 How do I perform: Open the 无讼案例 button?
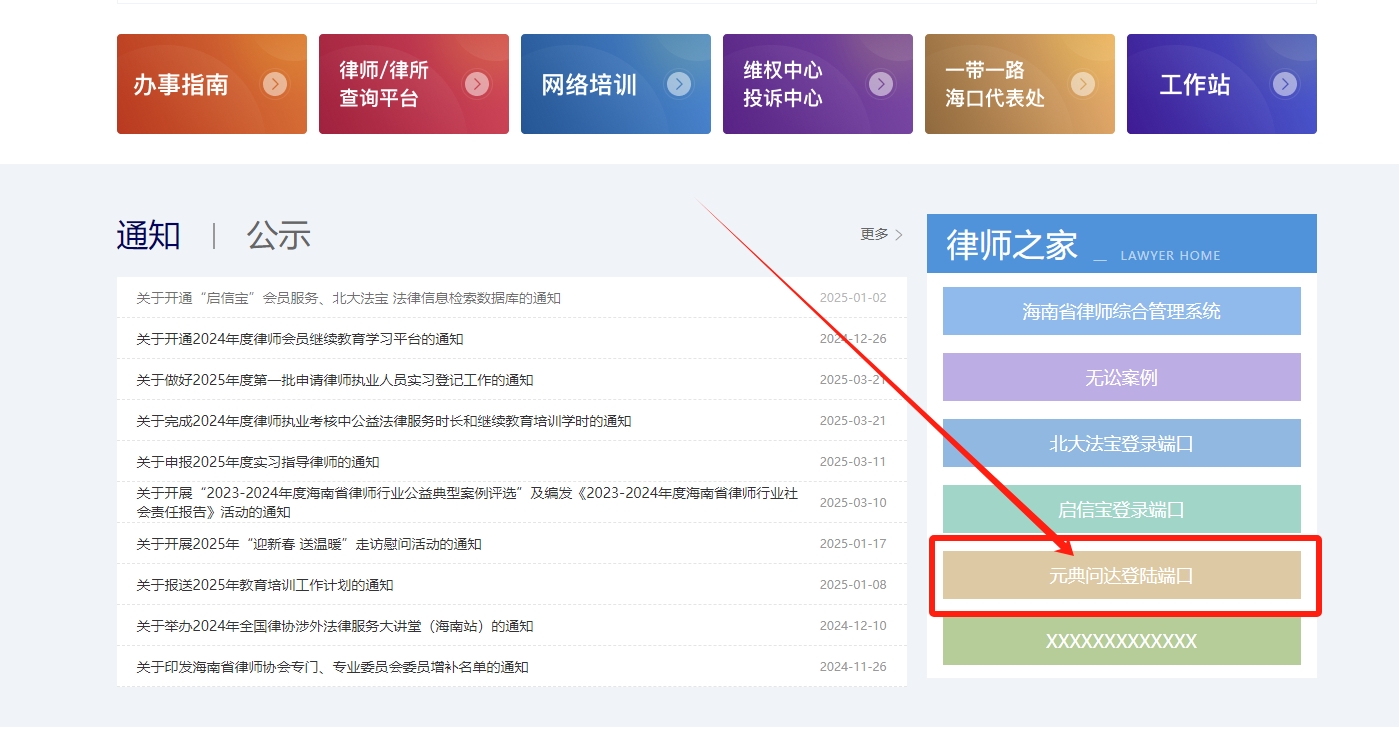point(1122,377)
